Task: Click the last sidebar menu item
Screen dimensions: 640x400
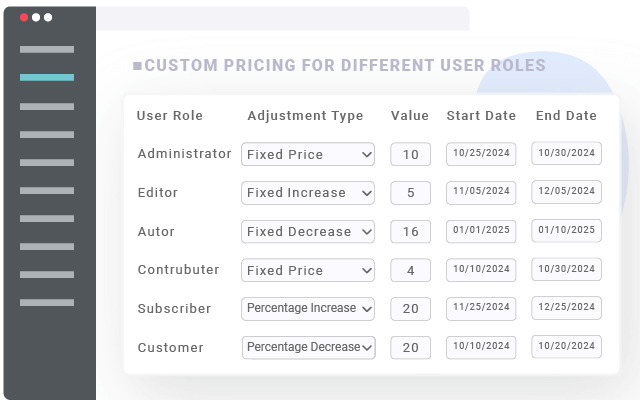Action: [47, 302]
